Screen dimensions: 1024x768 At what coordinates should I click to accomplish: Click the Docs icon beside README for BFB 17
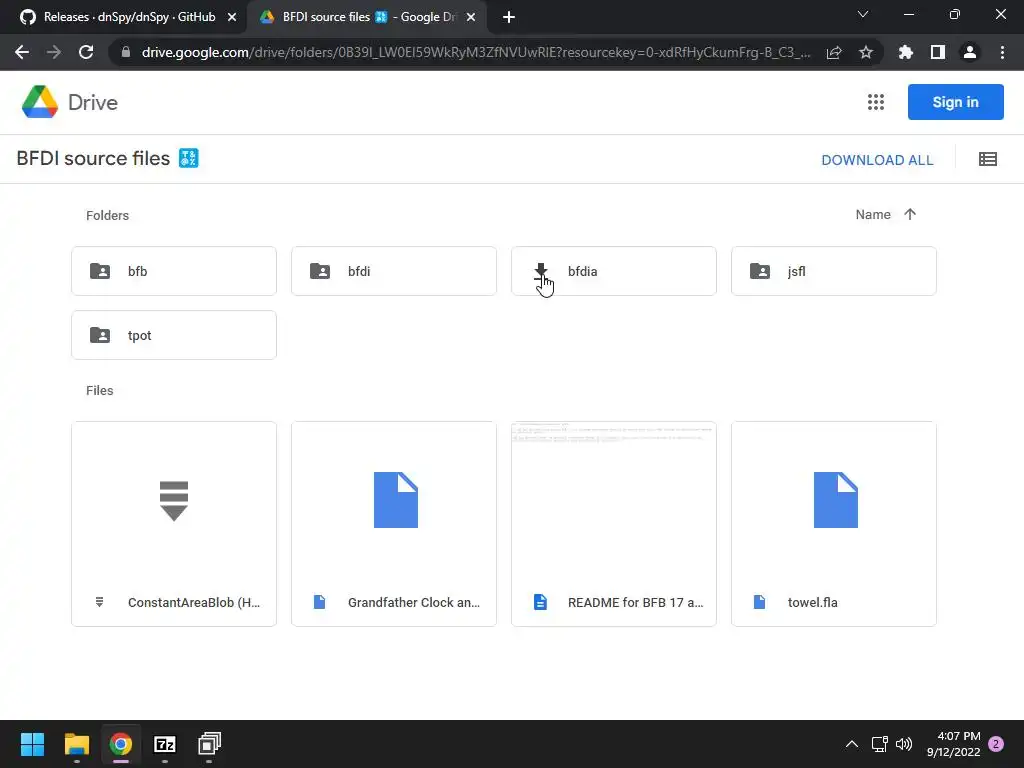click(540, 602)
